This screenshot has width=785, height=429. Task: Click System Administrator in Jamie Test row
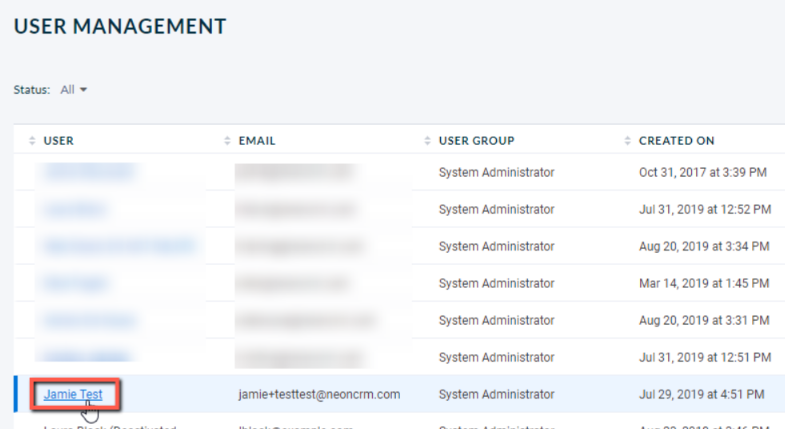[x=497, y=394]
